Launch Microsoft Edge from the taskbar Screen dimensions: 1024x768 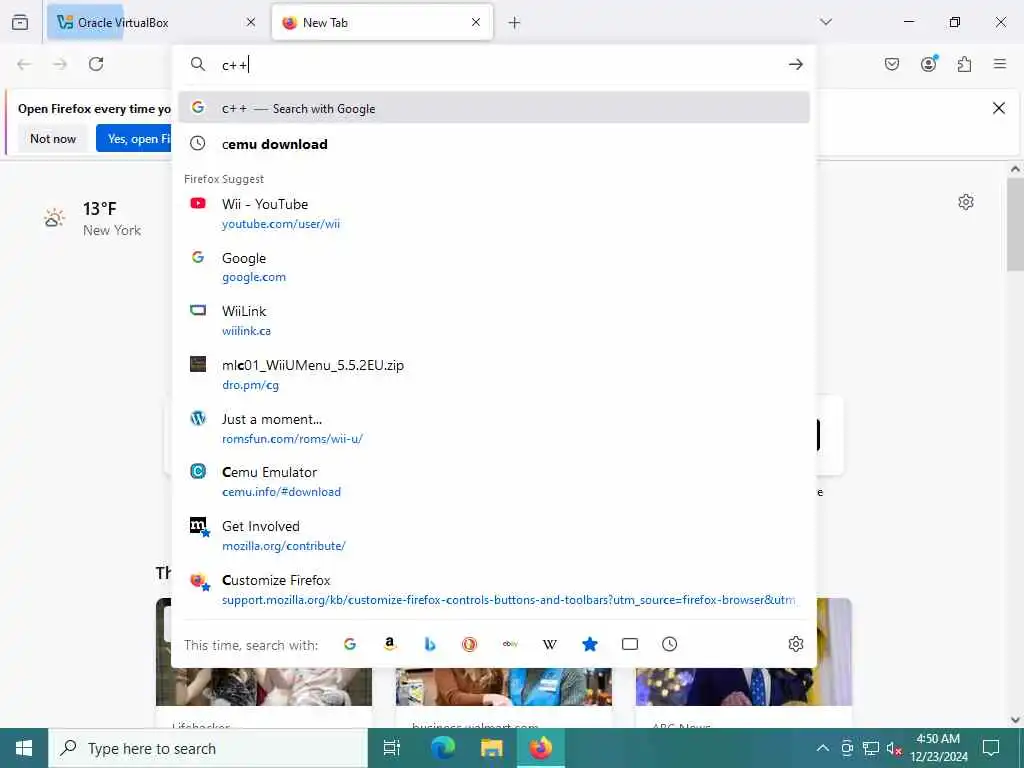click(443, 748)
